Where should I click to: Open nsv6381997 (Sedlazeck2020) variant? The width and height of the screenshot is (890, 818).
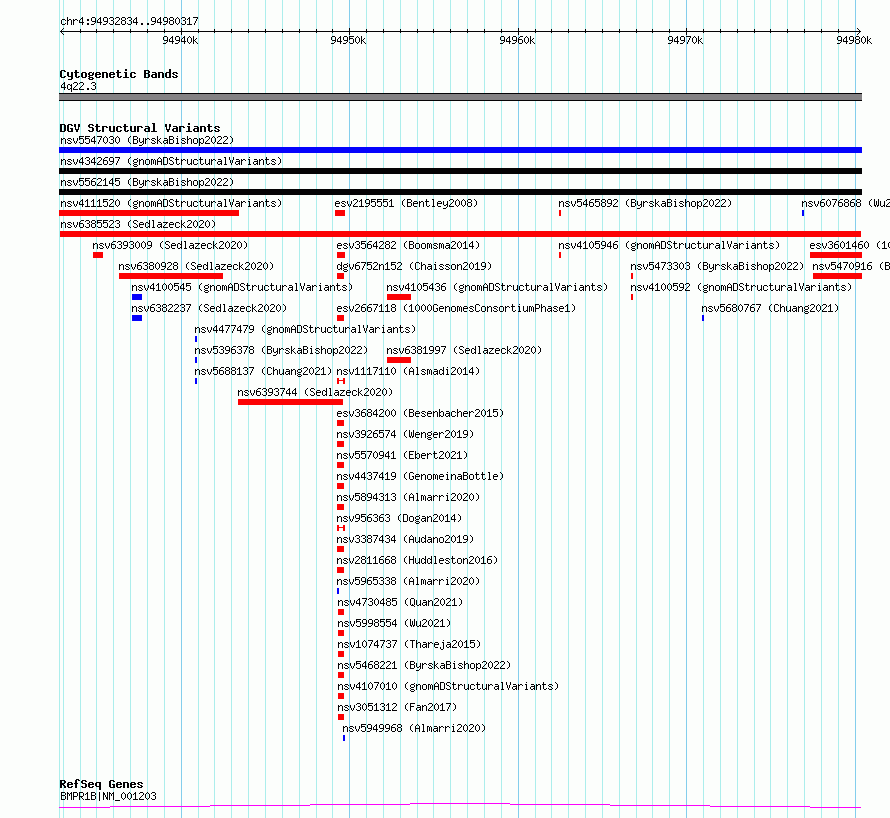coord(464,350)
